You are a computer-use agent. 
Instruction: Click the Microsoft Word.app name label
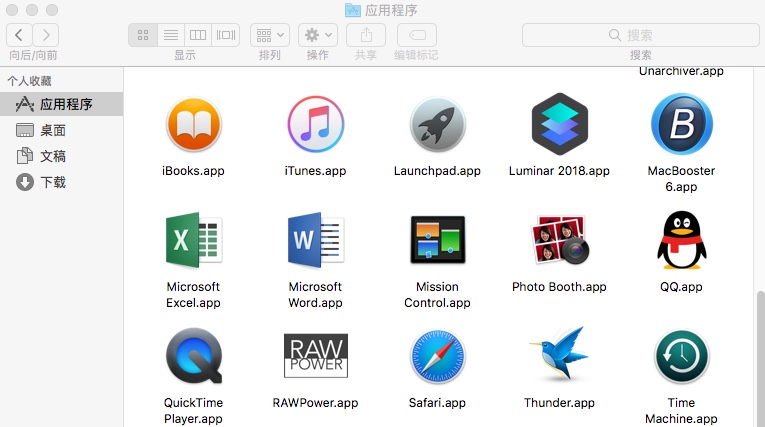315,295
